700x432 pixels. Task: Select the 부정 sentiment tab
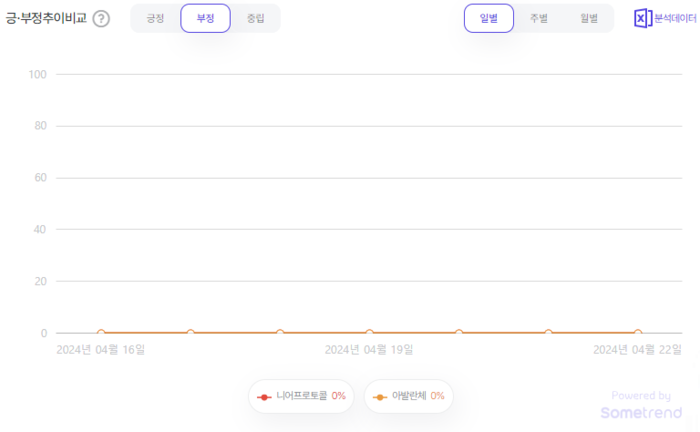click(205, 18)
